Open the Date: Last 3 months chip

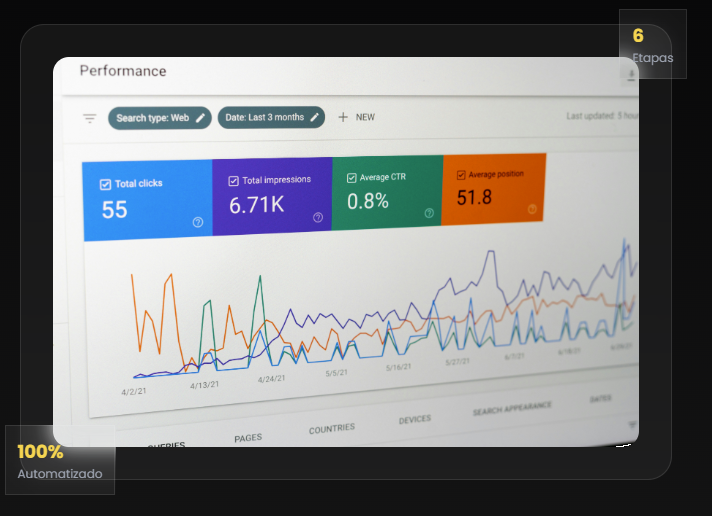pyautogui.click(x=271, y=117)
